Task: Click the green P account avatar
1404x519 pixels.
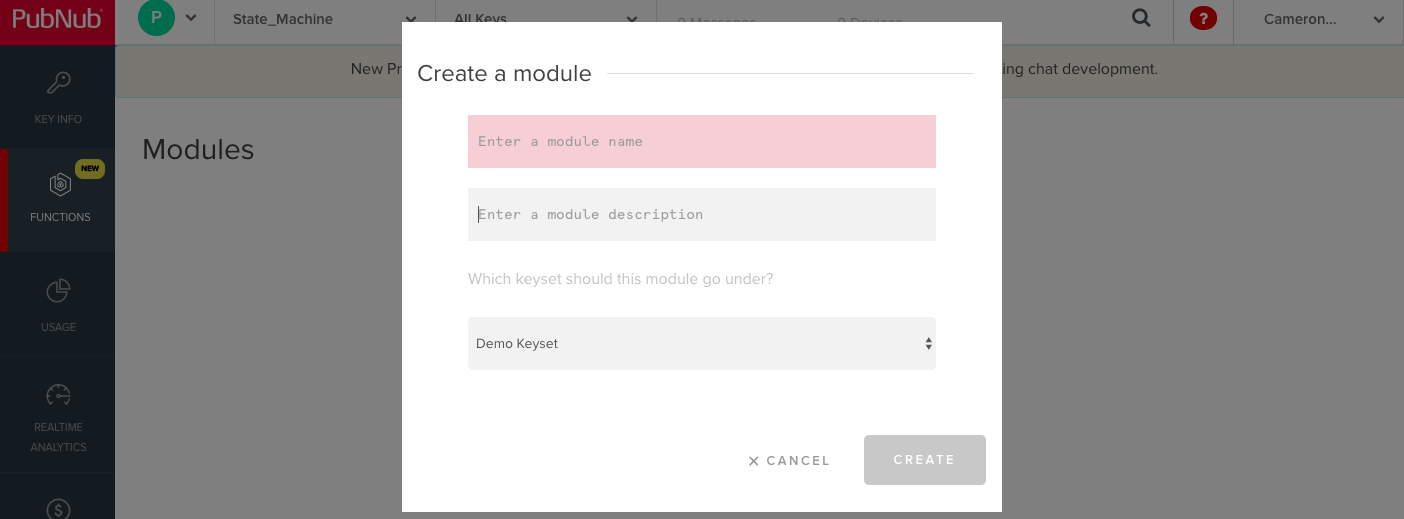Action: [156, 18]
